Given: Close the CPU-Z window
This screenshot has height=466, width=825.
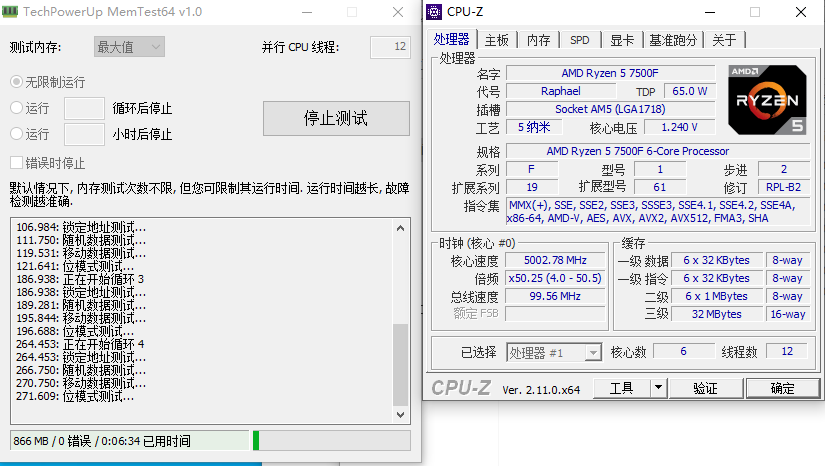Looking at the screenshot, I should [x=801, y=12].
